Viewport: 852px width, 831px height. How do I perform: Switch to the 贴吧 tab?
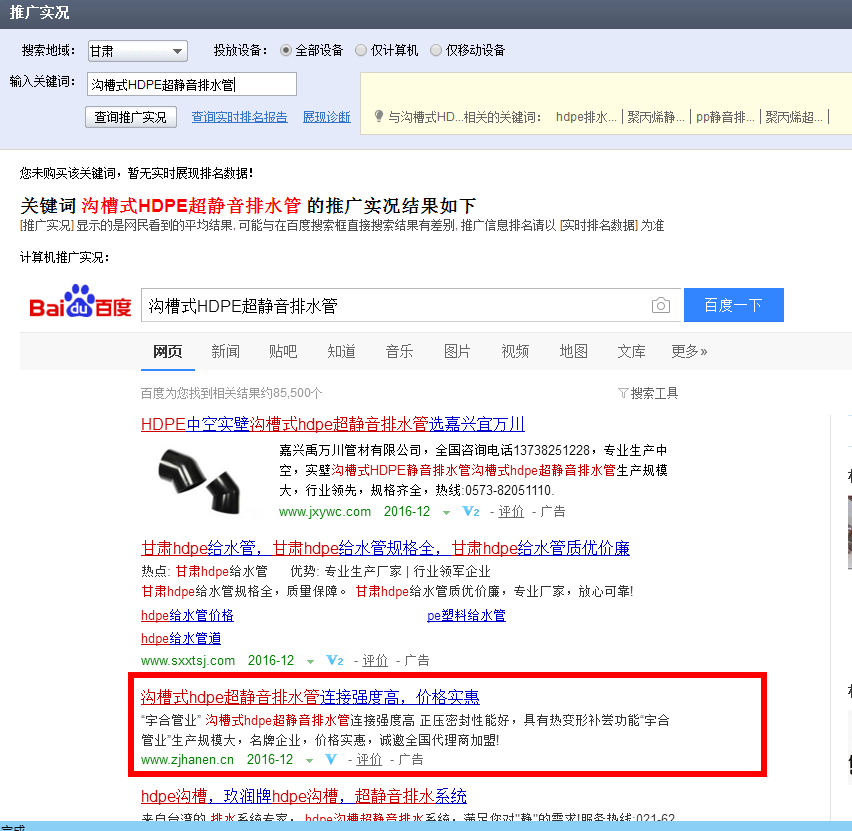click(283, 351)
